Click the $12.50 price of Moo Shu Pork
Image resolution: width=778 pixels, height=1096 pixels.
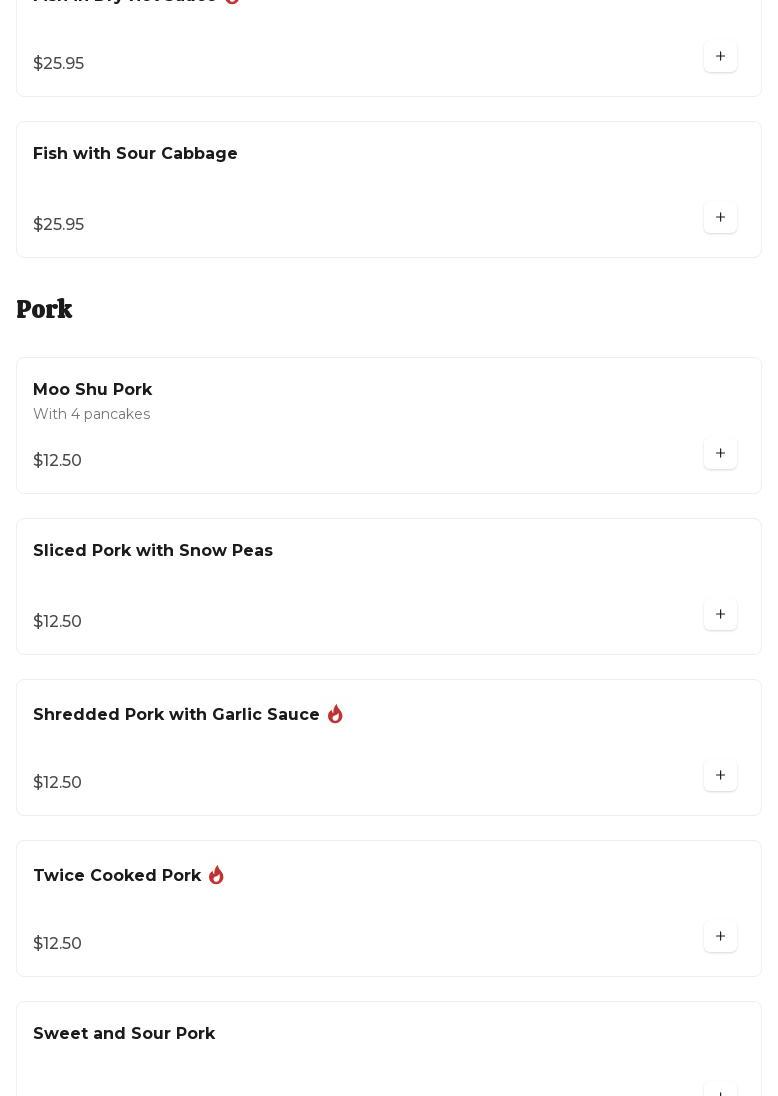click(x=57, y=461)
